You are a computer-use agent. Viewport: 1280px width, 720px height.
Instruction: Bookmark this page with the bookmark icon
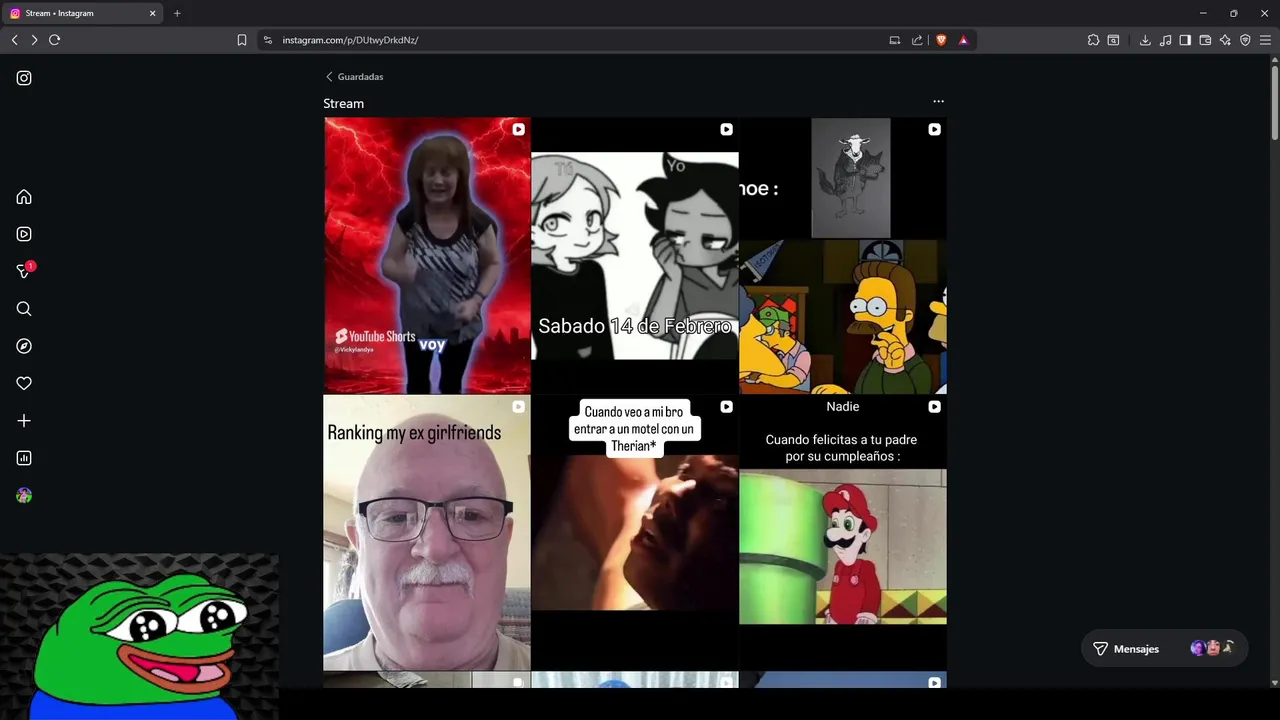pos(242,40)
